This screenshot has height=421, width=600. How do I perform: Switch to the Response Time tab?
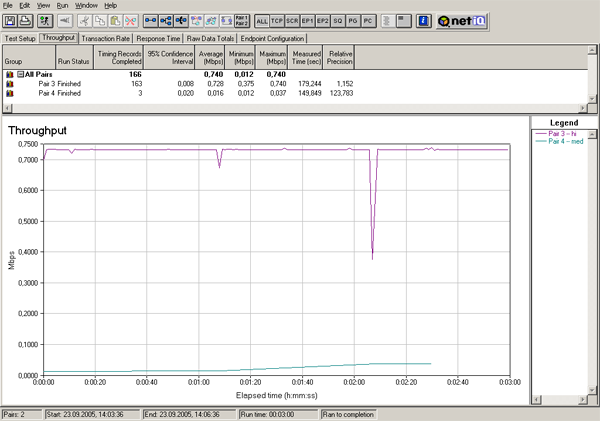(158, 39)
